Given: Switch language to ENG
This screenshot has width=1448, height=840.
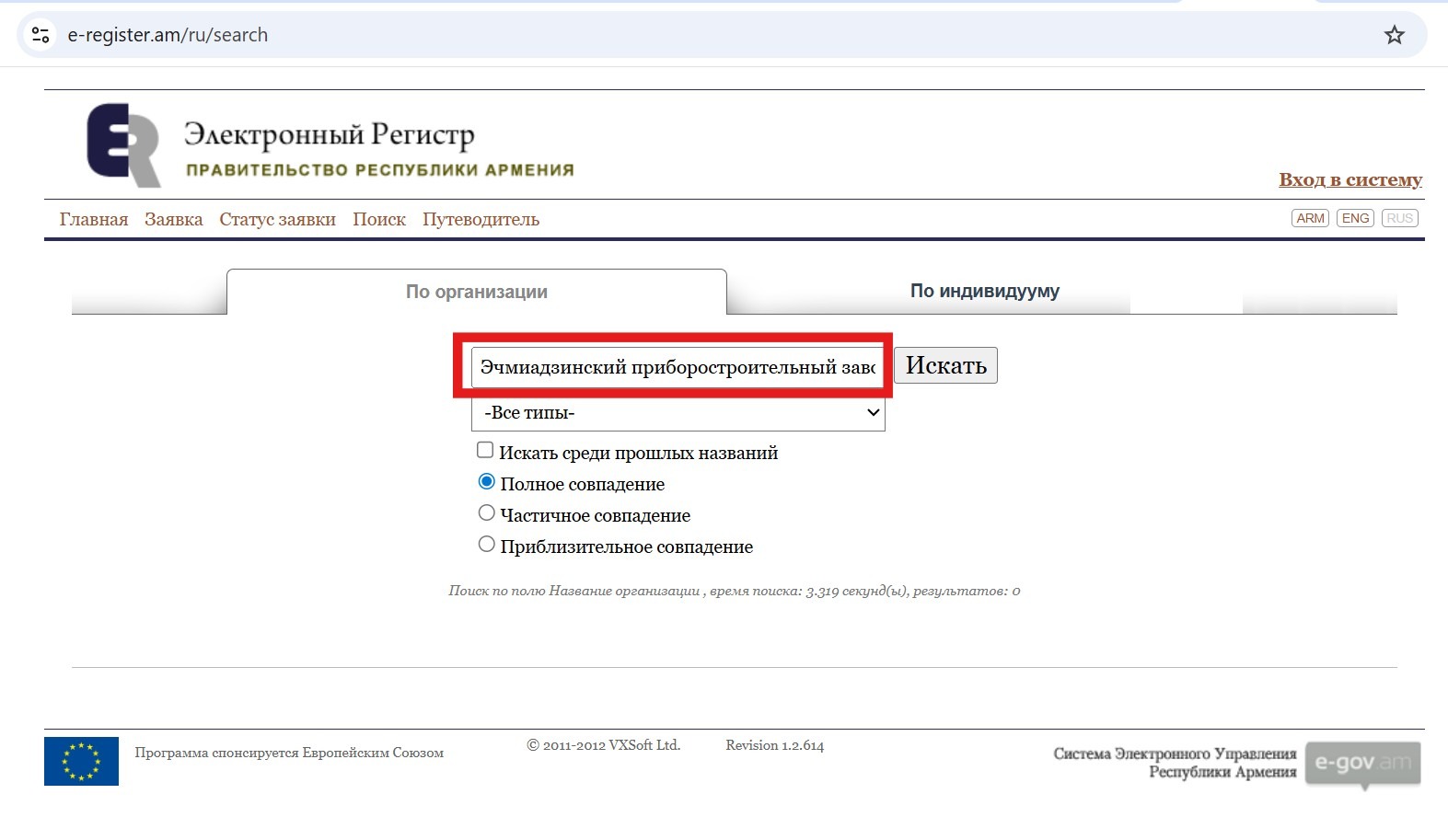Looking at the screenshot, I should tap(1355, 218).
